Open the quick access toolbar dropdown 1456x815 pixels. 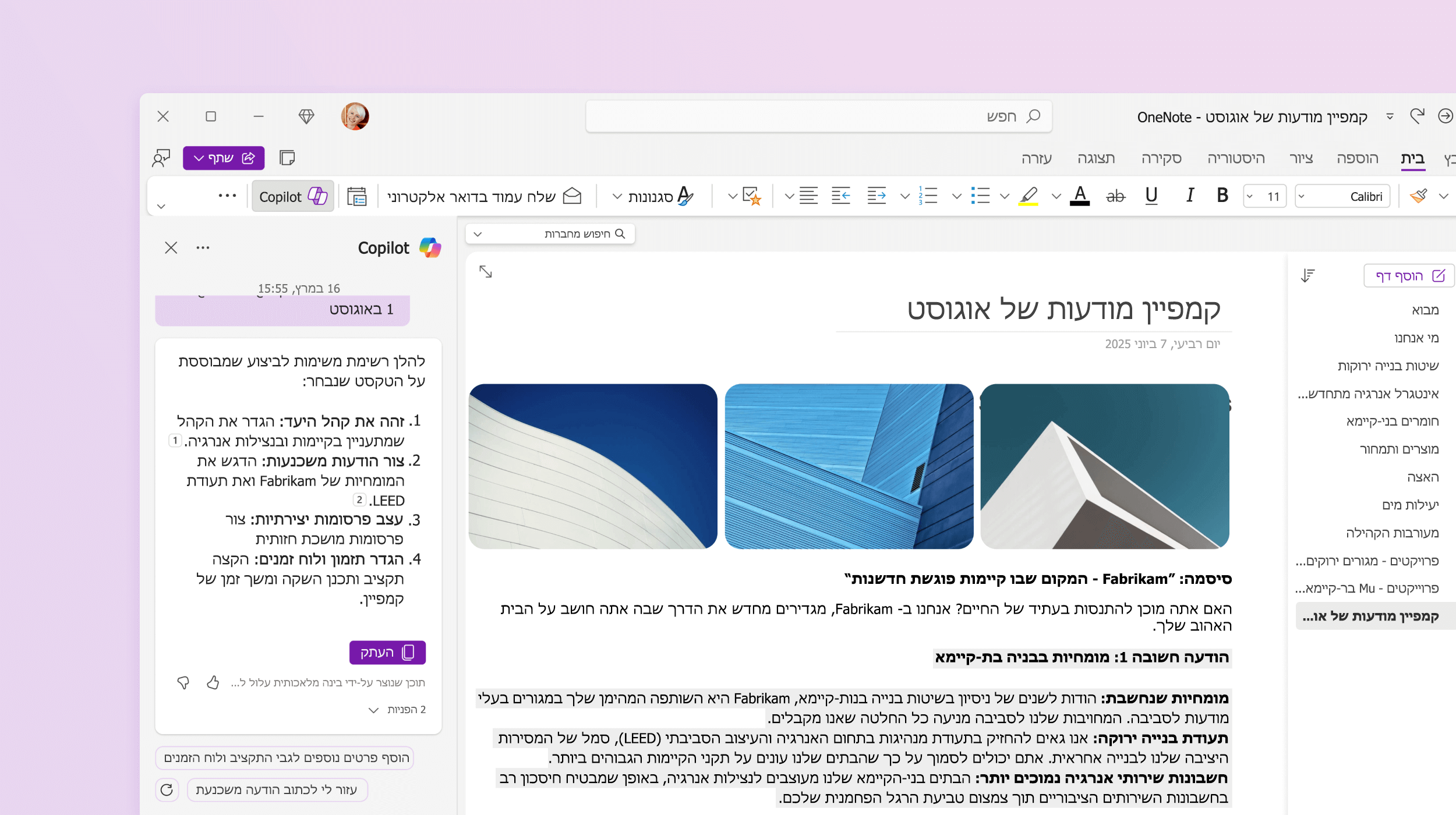pos(1390,116)
